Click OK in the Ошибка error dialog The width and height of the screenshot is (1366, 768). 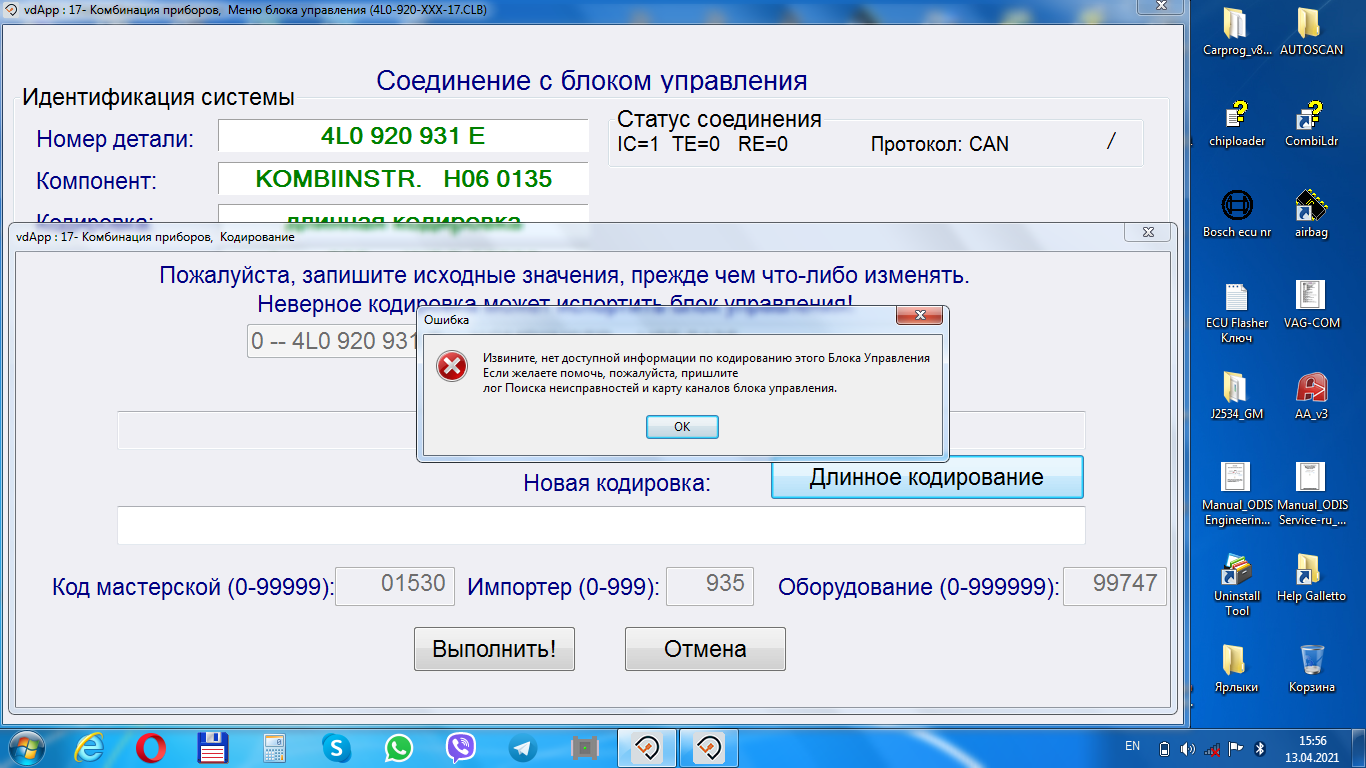click(682, 427)
